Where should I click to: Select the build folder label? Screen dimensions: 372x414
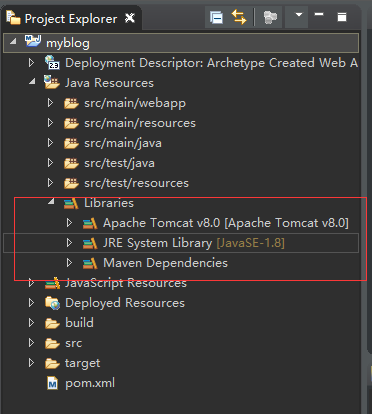(x=79, y=323)
